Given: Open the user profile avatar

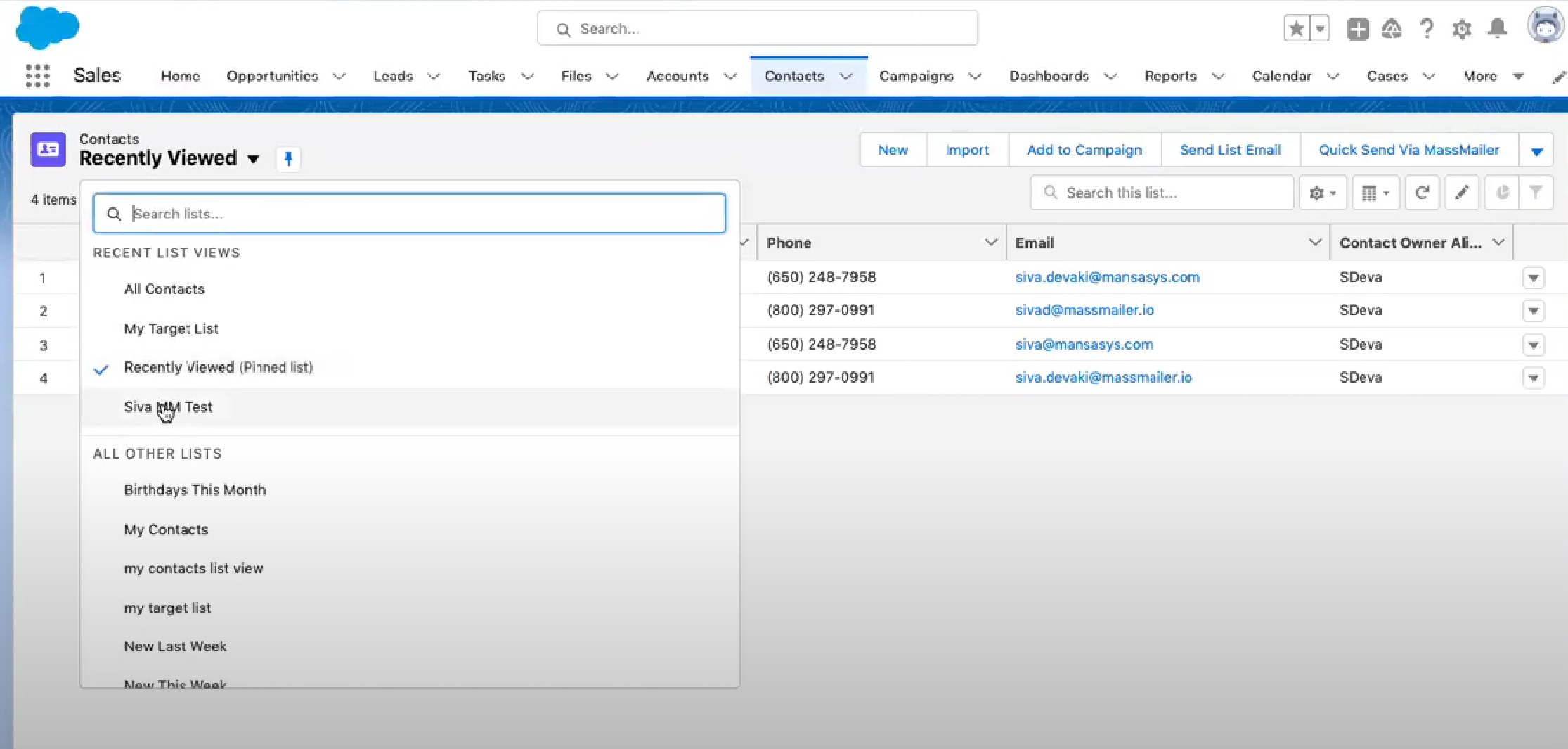Looking at the screenshot, I should [1545, 26].
